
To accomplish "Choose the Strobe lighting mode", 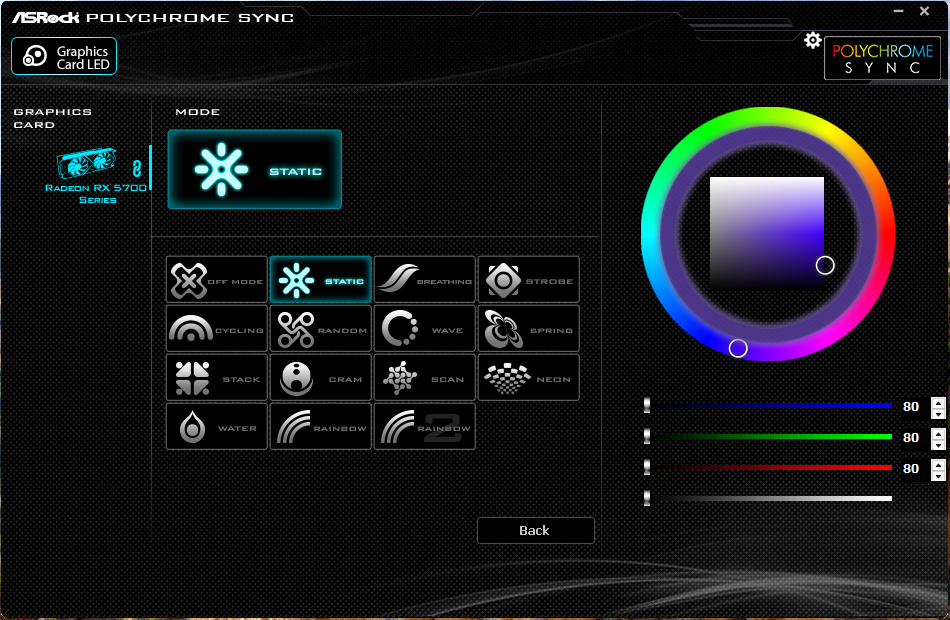I will point(529,279).
